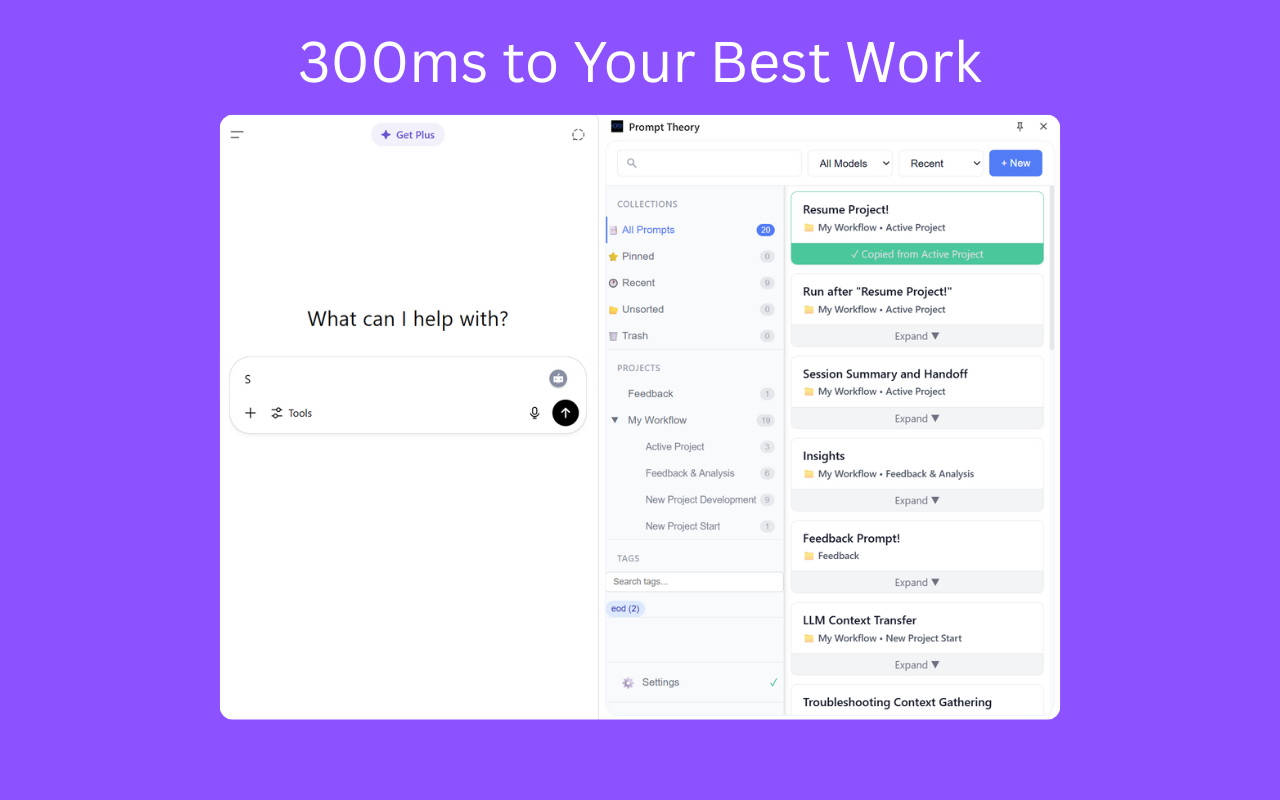Click the plus icon in the chat composer
This screenshot has height=800, width=1280.
(x=250, y=412)
